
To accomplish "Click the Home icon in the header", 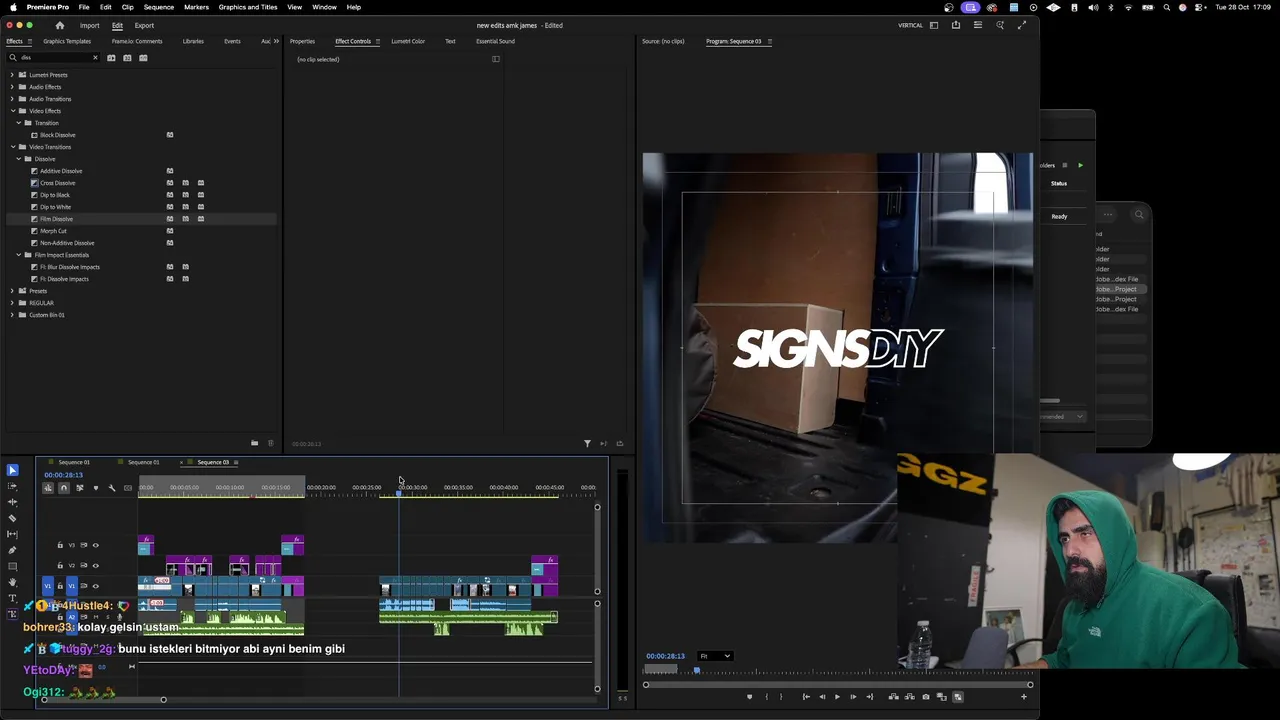I will point(59,25).
